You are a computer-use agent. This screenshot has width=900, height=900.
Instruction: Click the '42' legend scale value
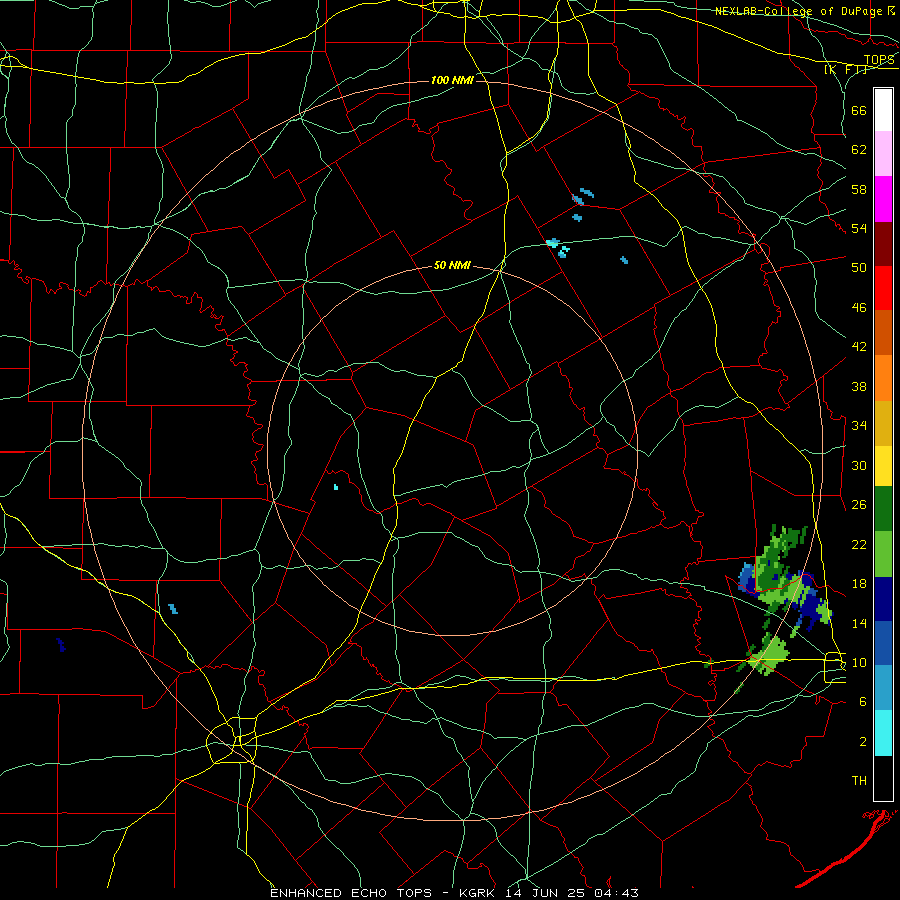[x=859, y=347]
